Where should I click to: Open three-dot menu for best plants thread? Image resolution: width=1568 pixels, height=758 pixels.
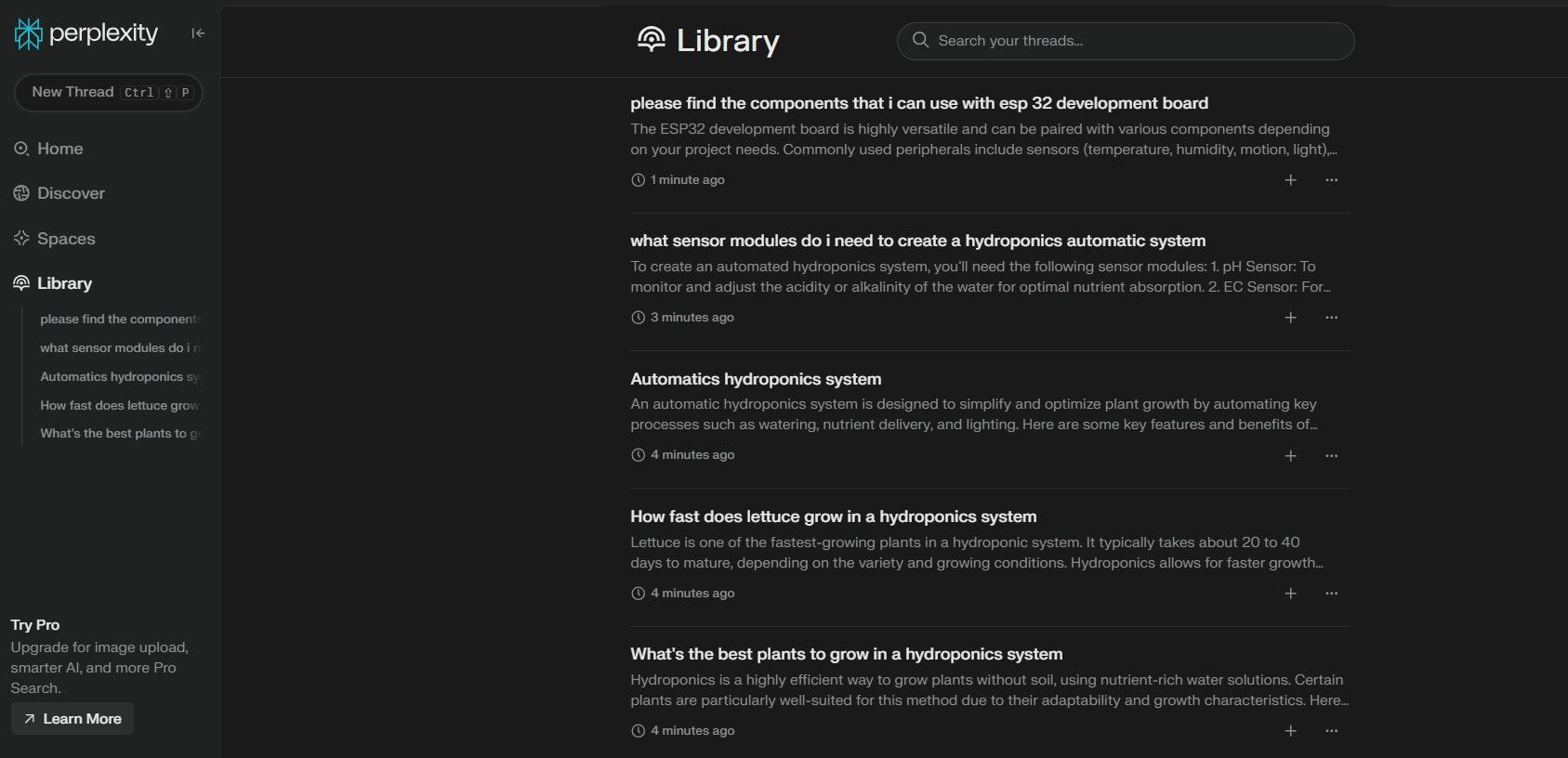(x=1331, y=731)
